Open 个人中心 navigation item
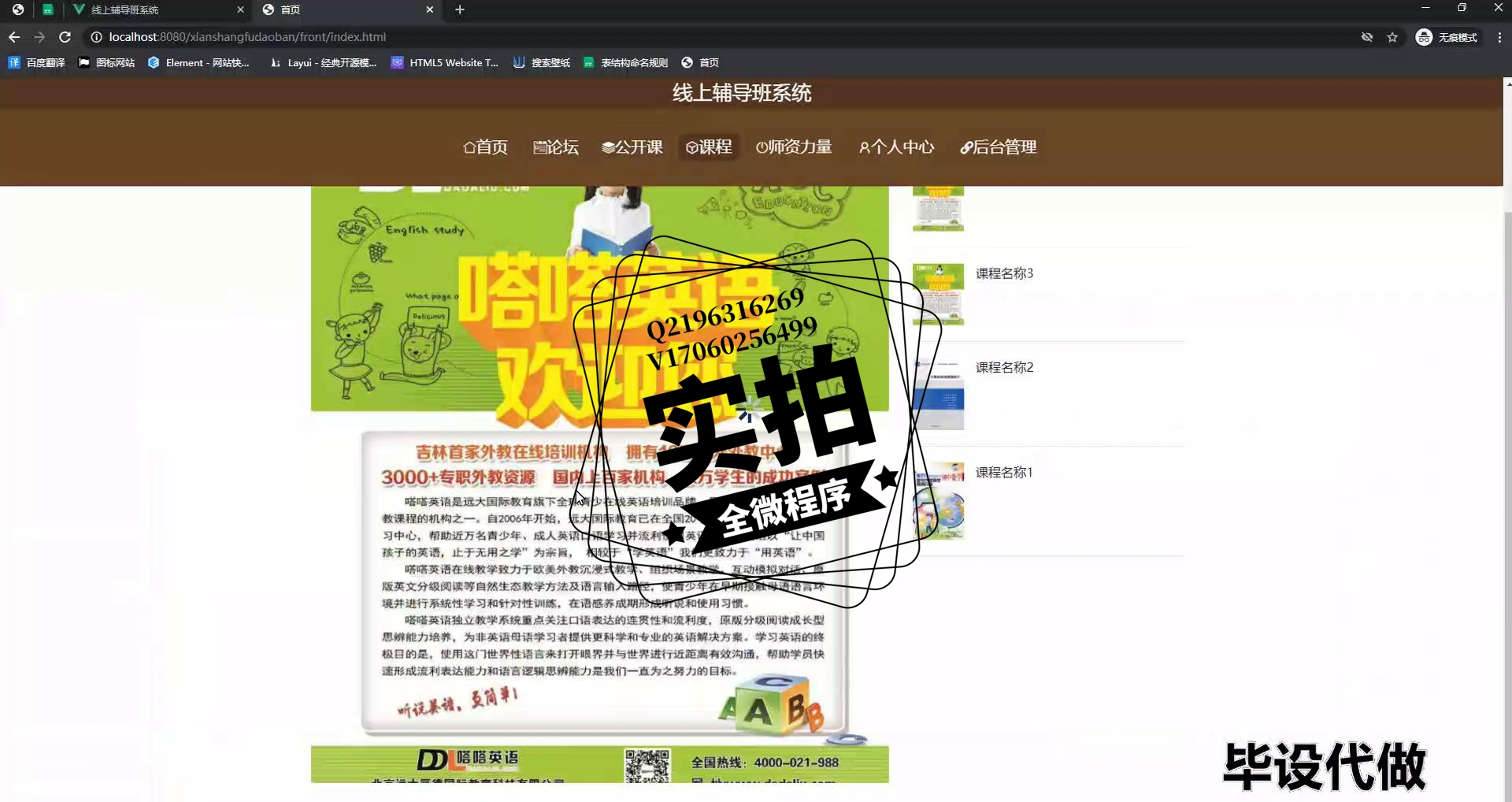1512x802 pixels. coord(896,147)
